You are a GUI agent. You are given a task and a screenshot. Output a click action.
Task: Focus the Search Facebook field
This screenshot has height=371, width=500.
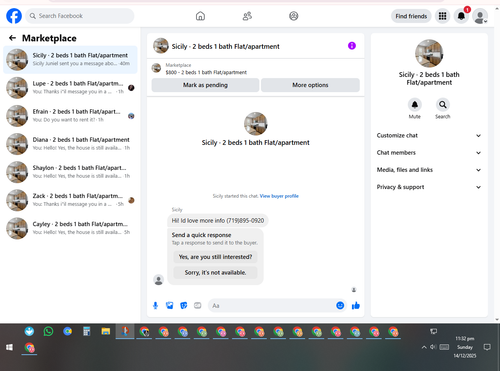[x=80, y=16]
